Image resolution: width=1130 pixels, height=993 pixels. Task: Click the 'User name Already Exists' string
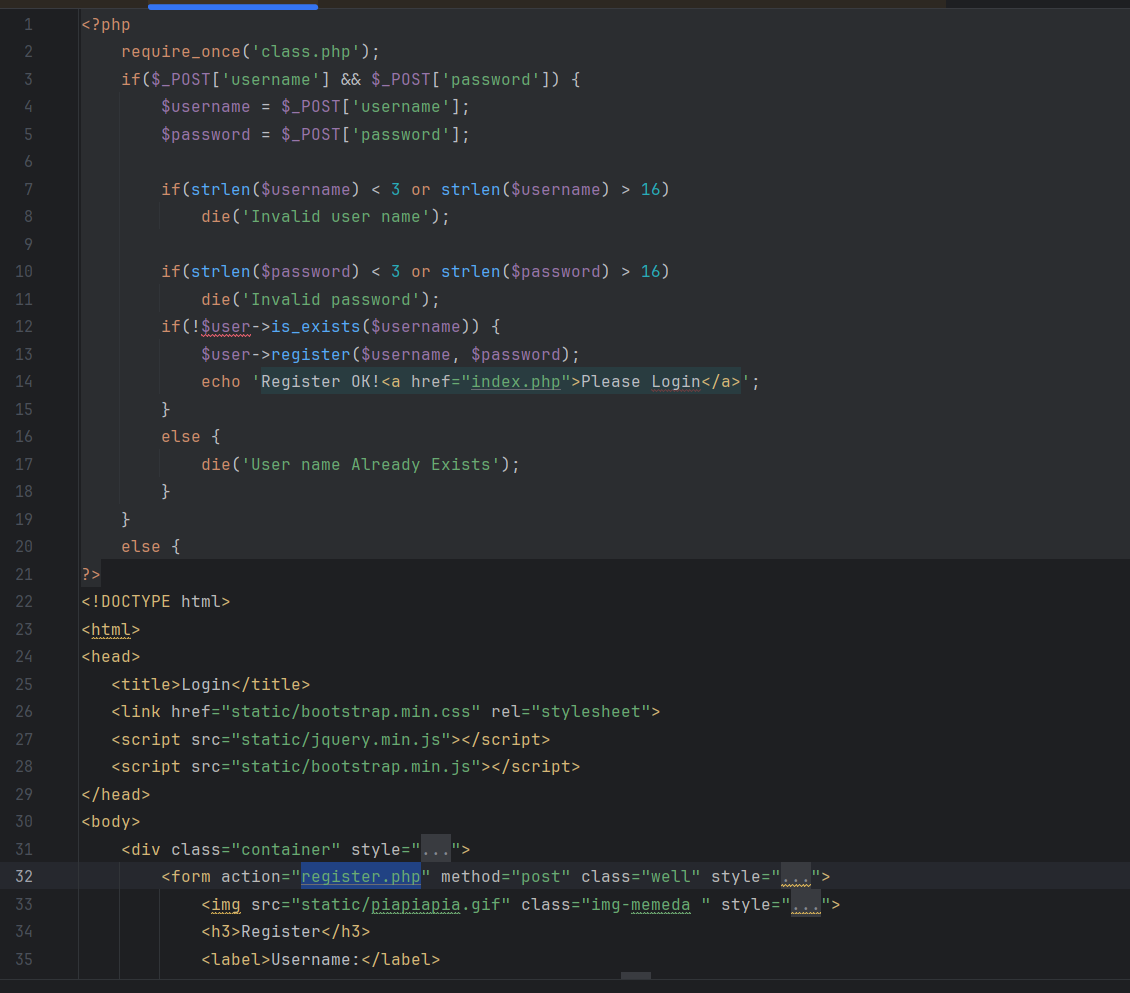[371, 464]
